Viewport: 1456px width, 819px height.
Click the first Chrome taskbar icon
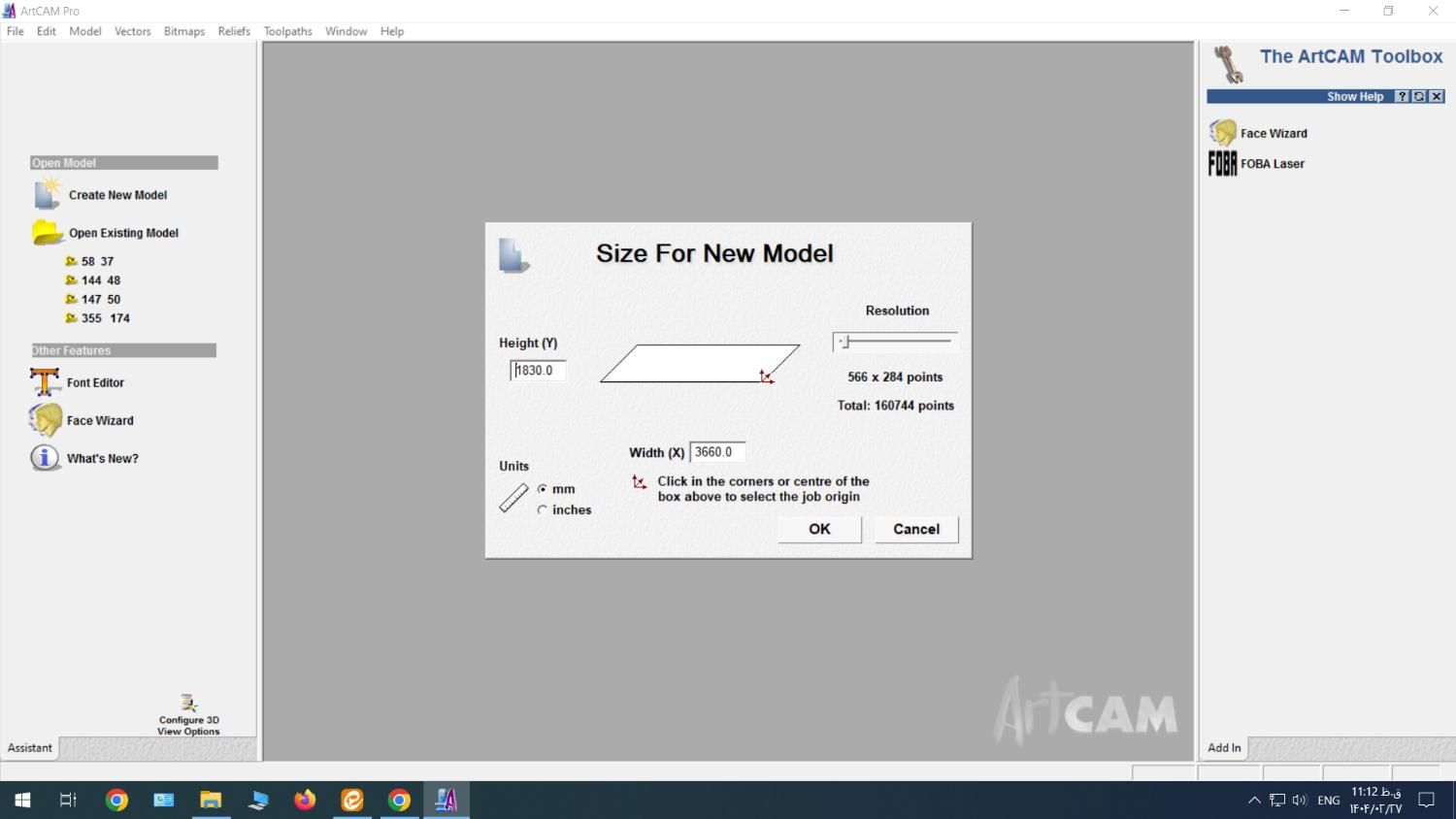click(x=116, y=801)
